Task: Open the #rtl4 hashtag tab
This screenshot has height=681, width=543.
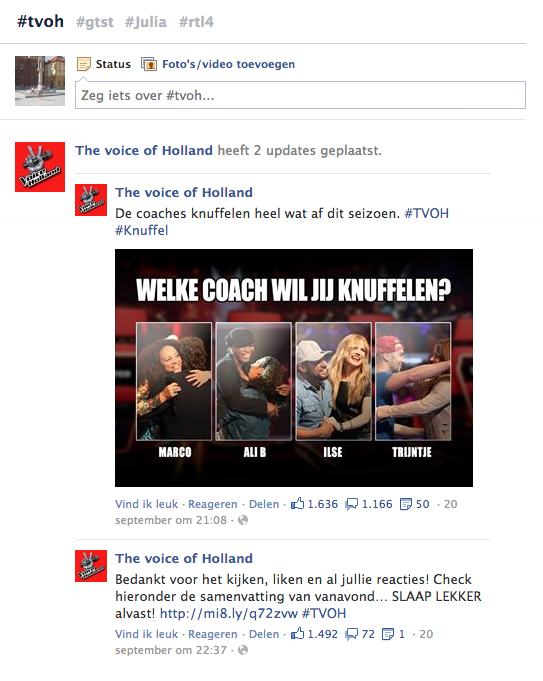Action: pos(196,22)
